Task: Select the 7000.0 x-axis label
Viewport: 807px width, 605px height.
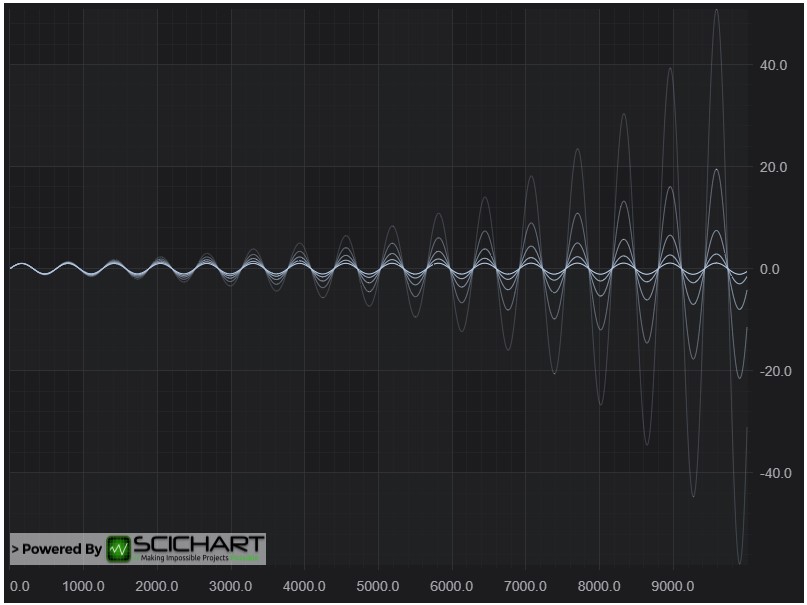Action: [x=525, y=586]
